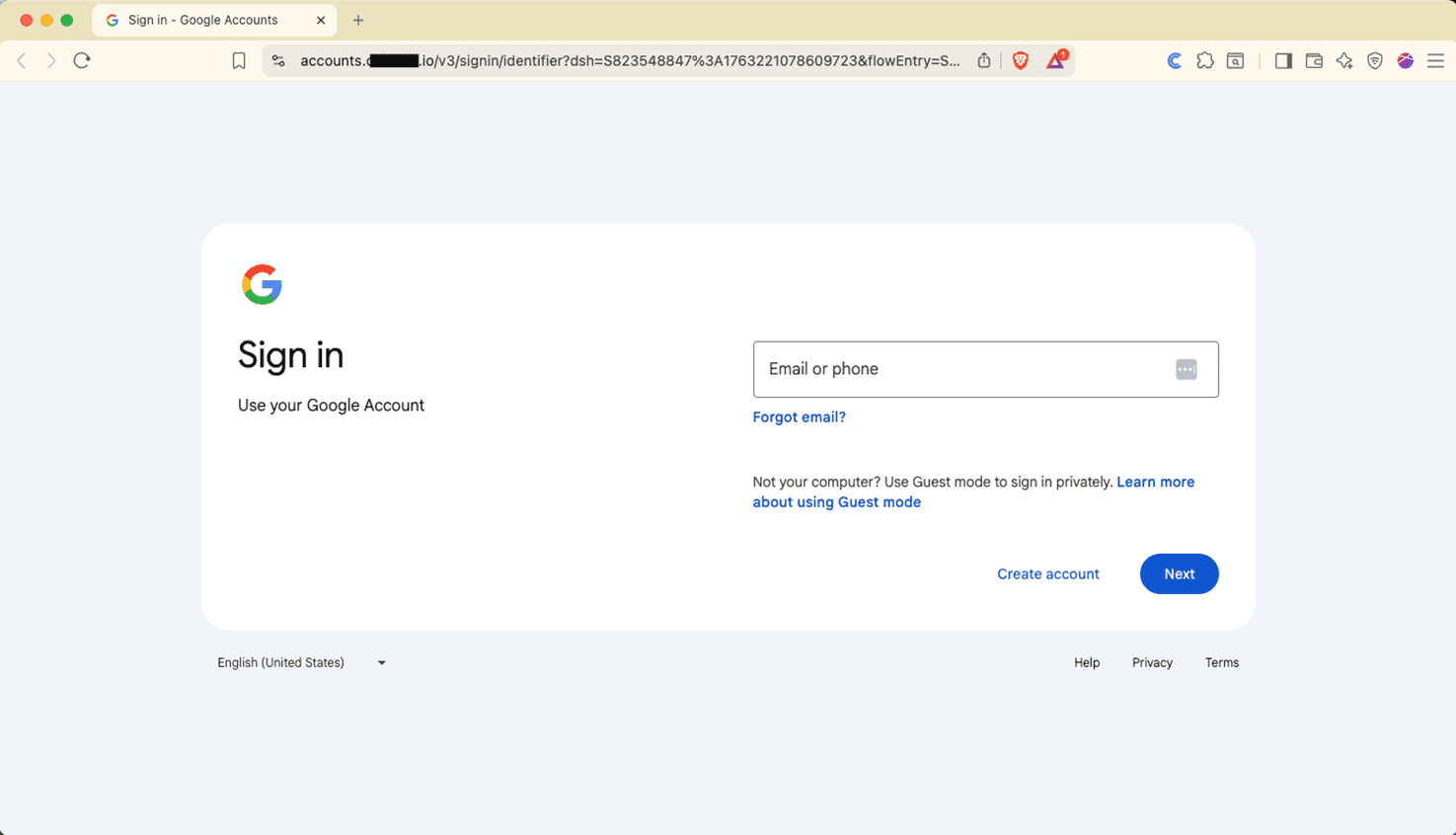
Task: Click the Sign in heading text
Action: 291,355
